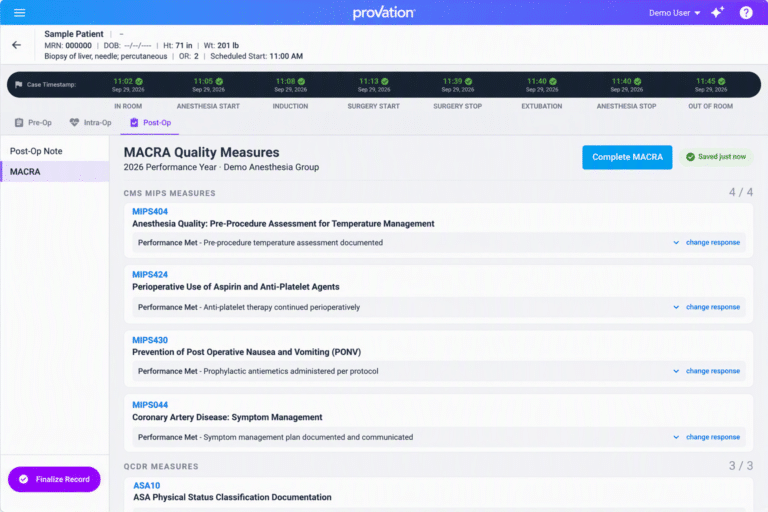Open the Demo User dropdown
768x512 pixels.
(674, 13)
